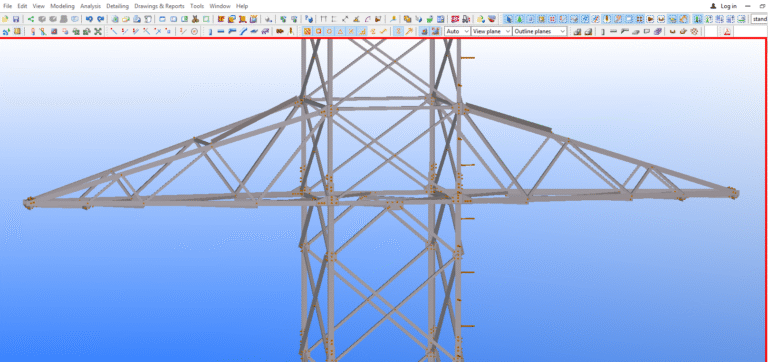Click the blue question mark help icon
The height and width of the screenshot is (362, 768).
pyautogui.click(x=308, y=19)
